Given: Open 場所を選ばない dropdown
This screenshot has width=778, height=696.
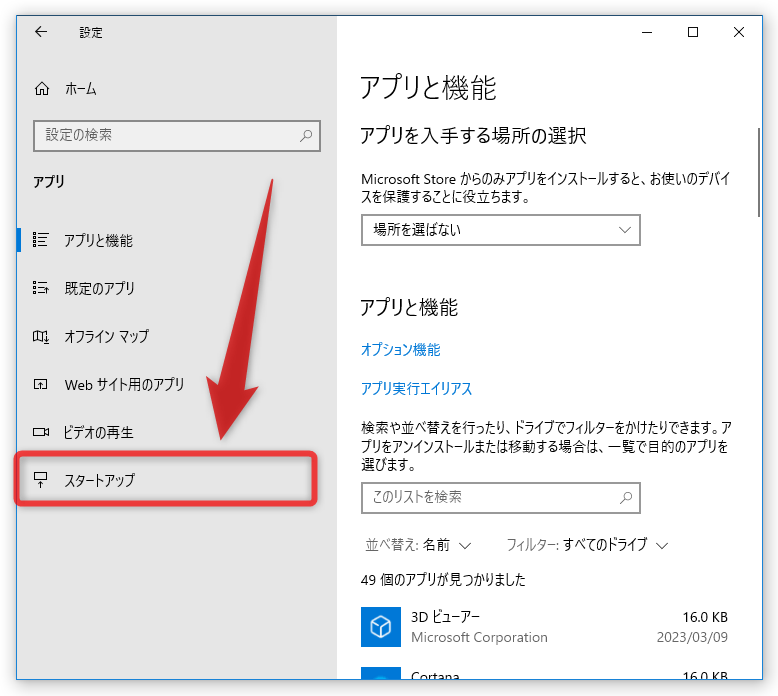Looking at the screenshot, I should click(x=501, y=230).
